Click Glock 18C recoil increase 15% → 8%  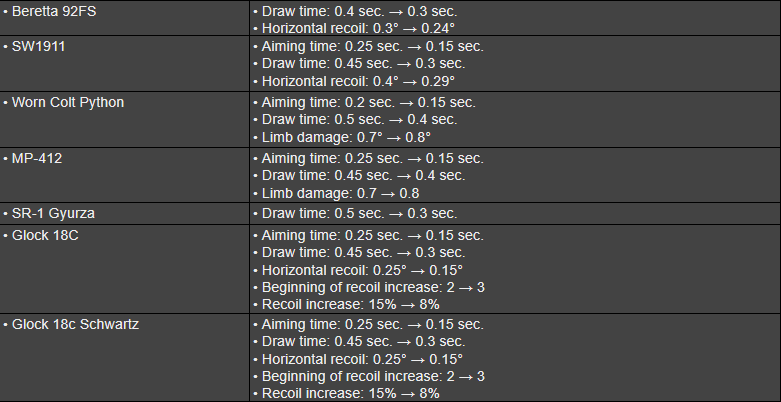pyautogui.click(x=350, y=304)
